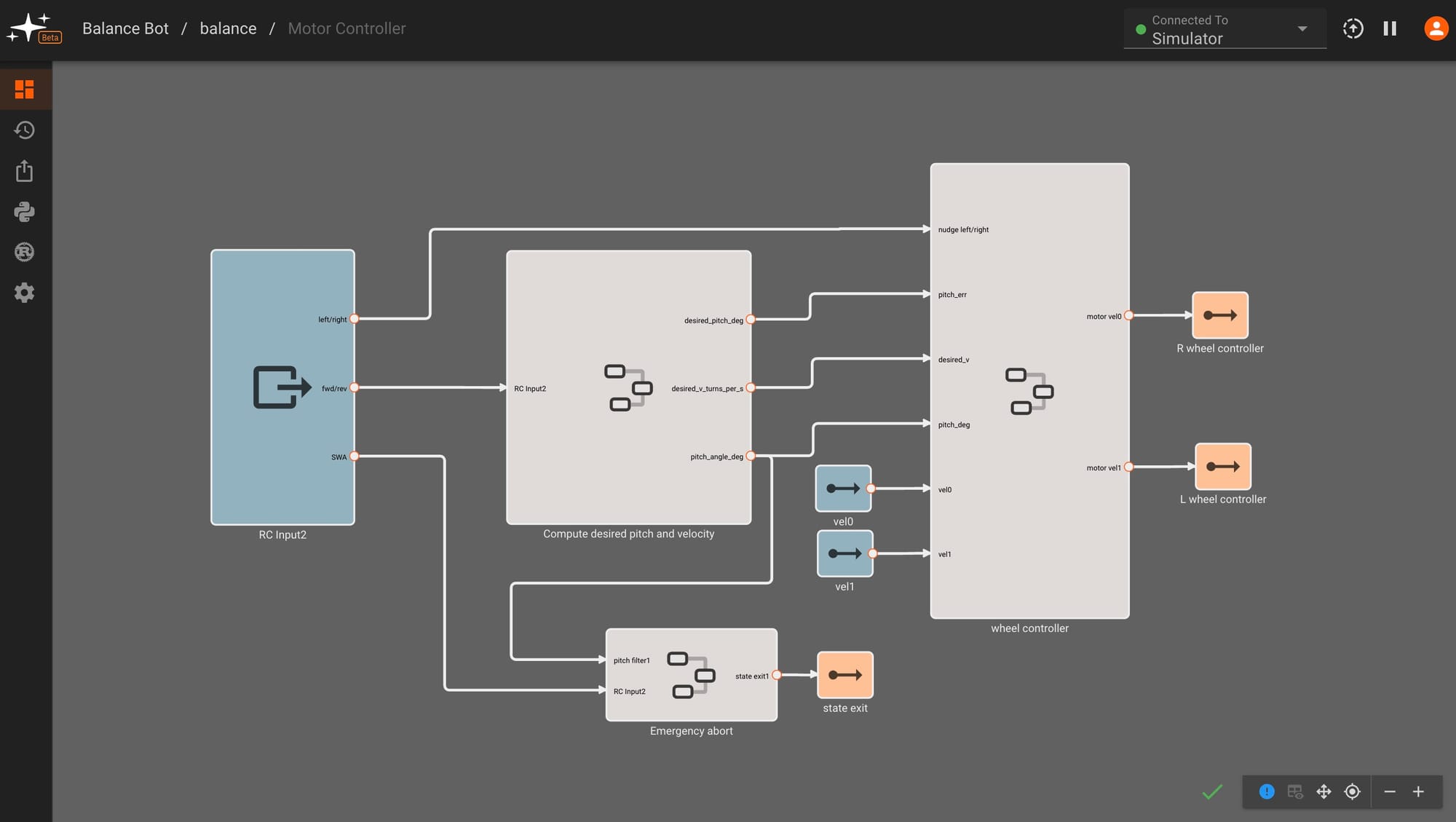Screen dimensions: 1456x822
Task: Open the Python icon in sidebar
Action: click(x=25, y=212)
